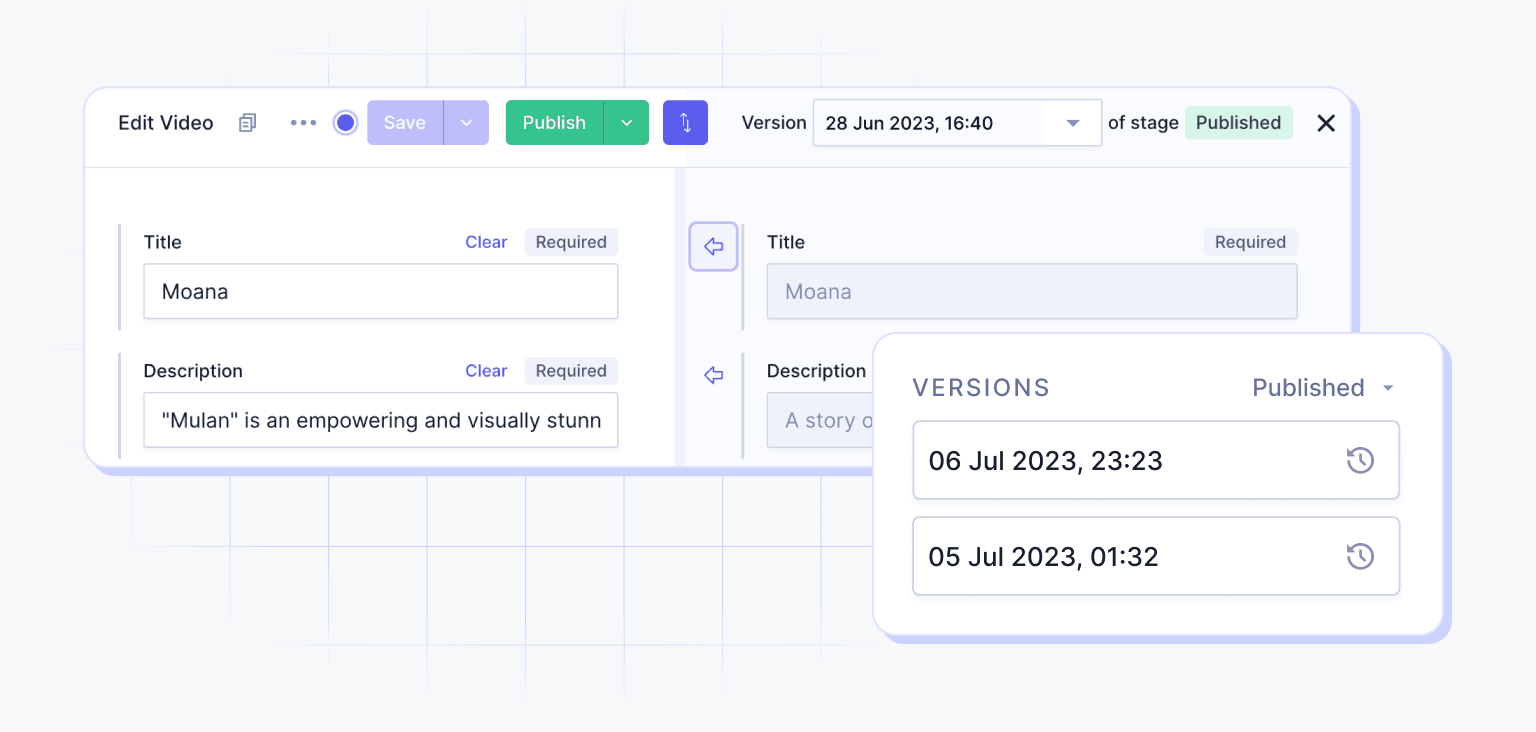Click the blue status circle indicator
The width and height of the screenshot is (1536, 732).
[x=345, y=123]
